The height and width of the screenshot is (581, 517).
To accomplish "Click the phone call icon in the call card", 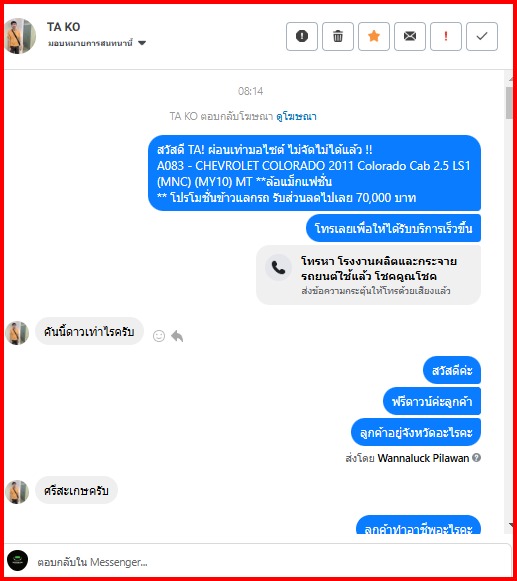I will click(278, 268).
